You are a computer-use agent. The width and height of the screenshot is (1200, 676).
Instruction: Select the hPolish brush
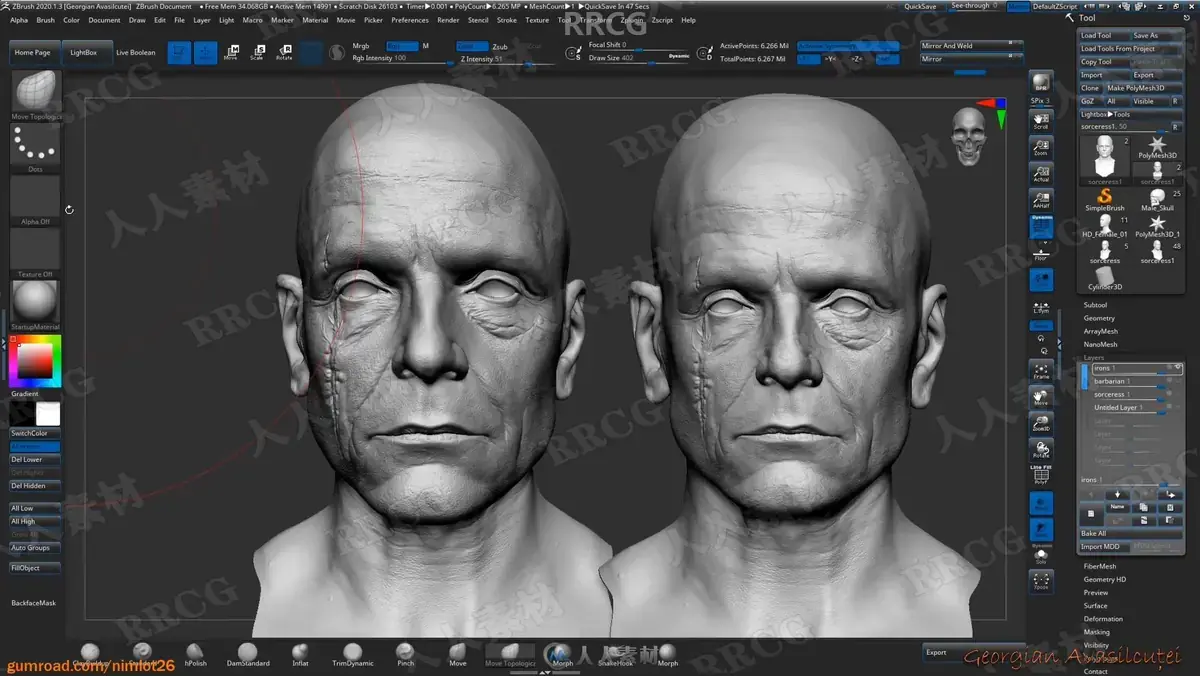[195, 653]
